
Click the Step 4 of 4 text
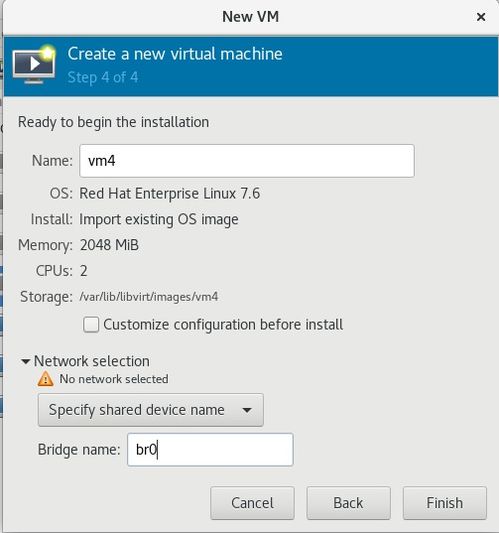click(x=103, y=78)
